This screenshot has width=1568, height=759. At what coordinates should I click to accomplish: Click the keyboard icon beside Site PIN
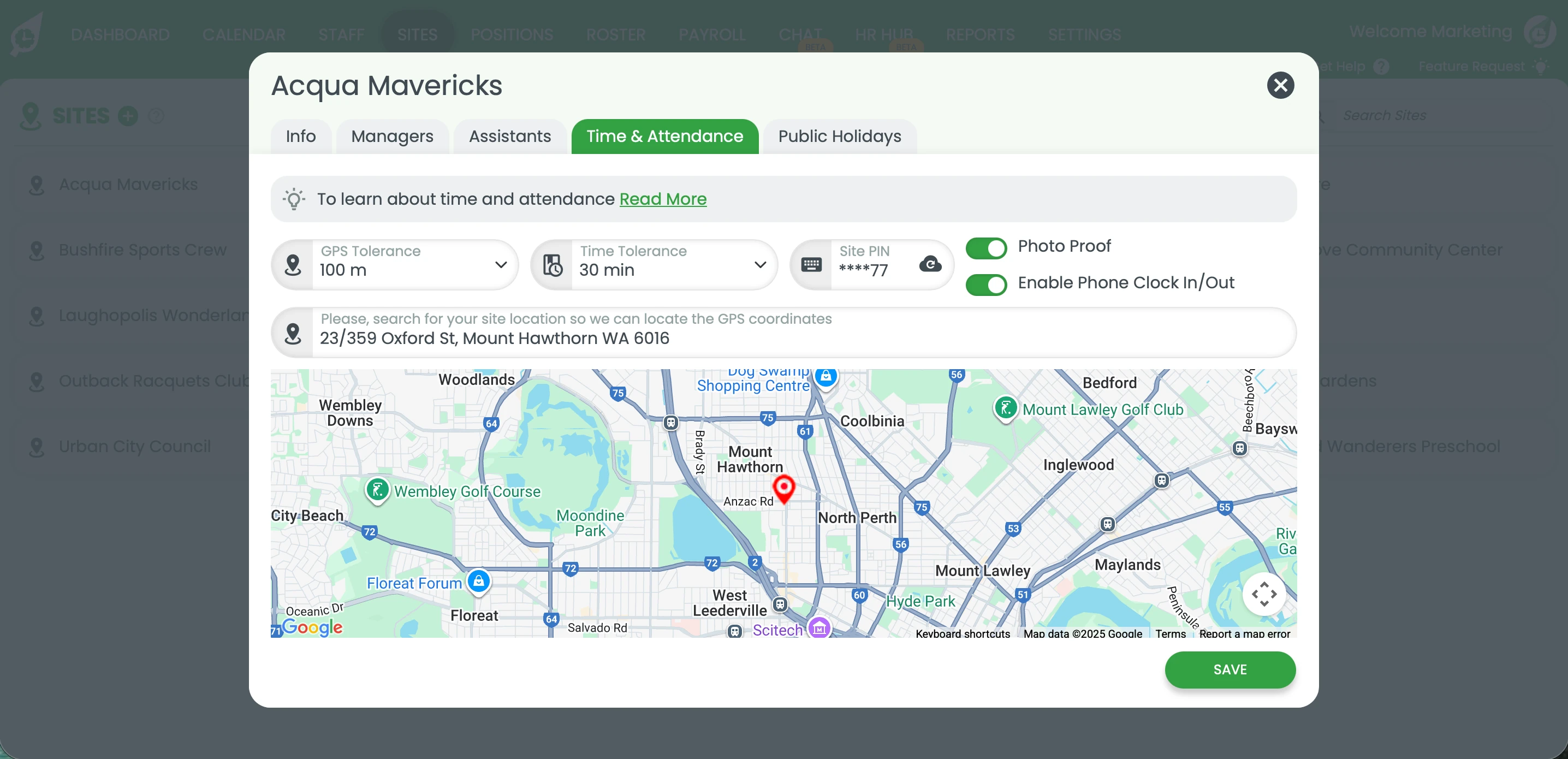(812, 265)
